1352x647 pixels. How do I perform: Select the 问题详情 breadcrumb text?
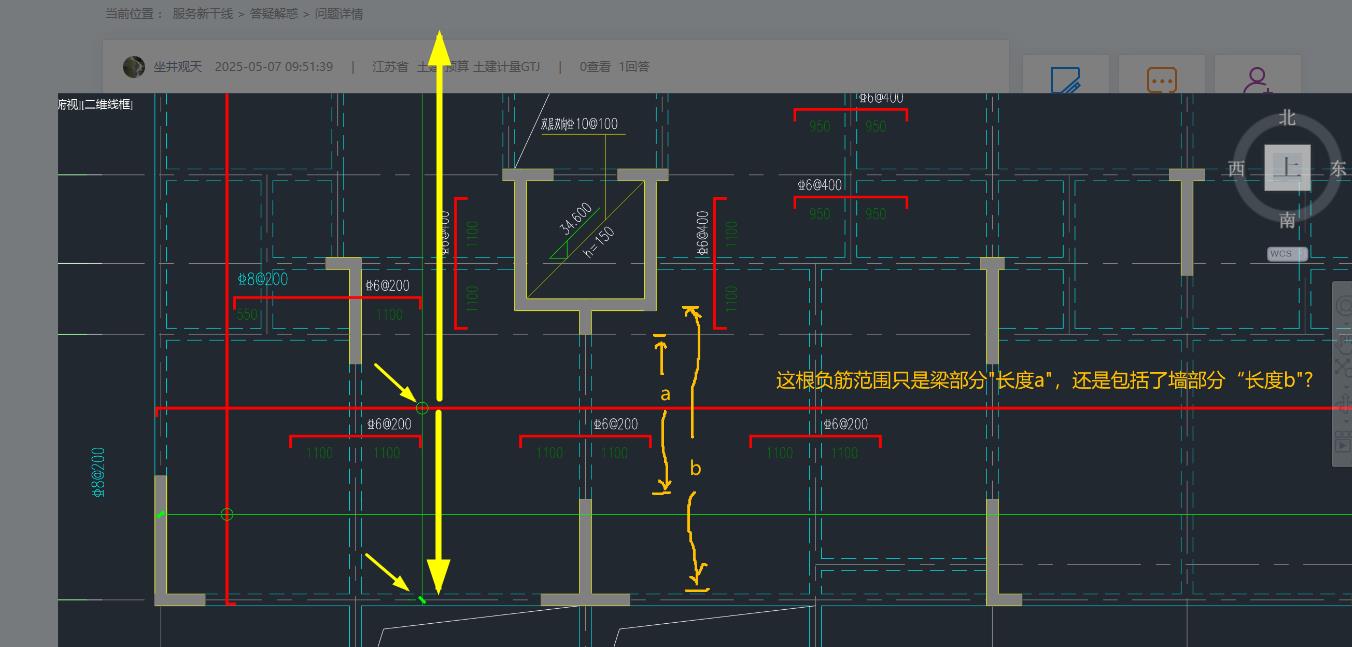(339, 14)
